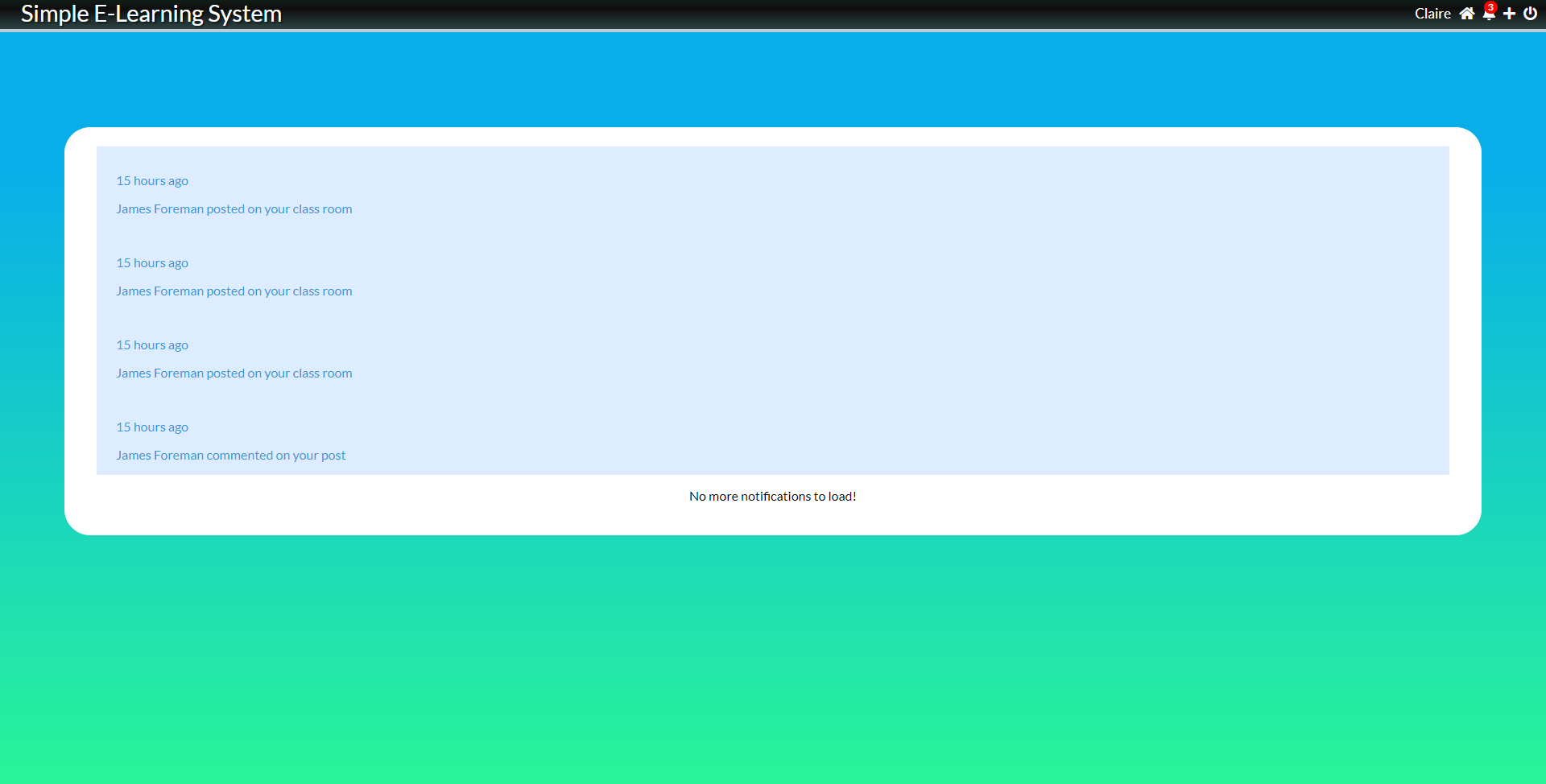Screen dimensions: 1546x784
Task: Click the red notification count badge
Action: point(1491,7)
